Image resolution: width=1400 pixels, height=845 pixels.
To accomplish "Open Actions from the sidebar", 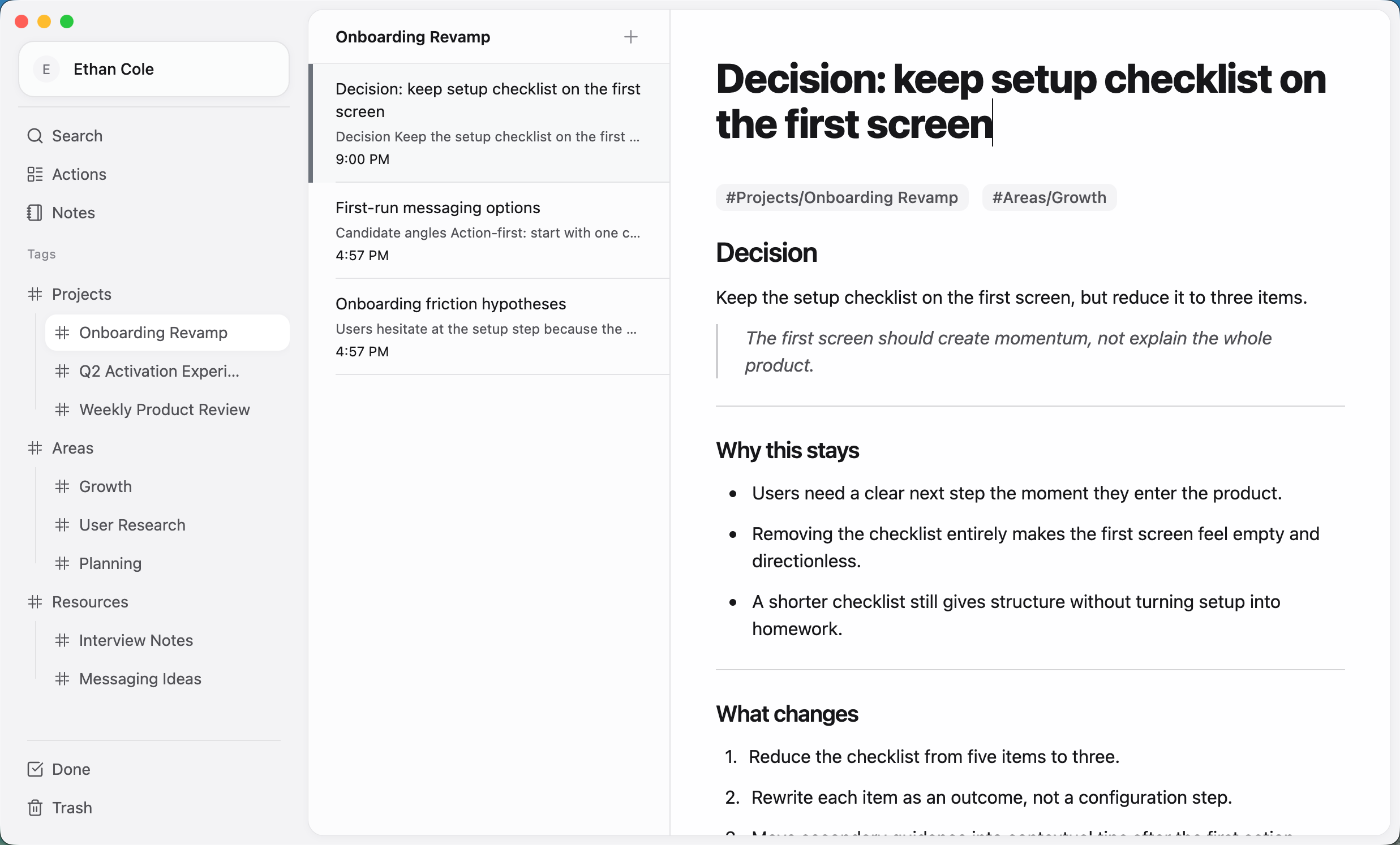I will pyautogui.click(x=79, y=174).
